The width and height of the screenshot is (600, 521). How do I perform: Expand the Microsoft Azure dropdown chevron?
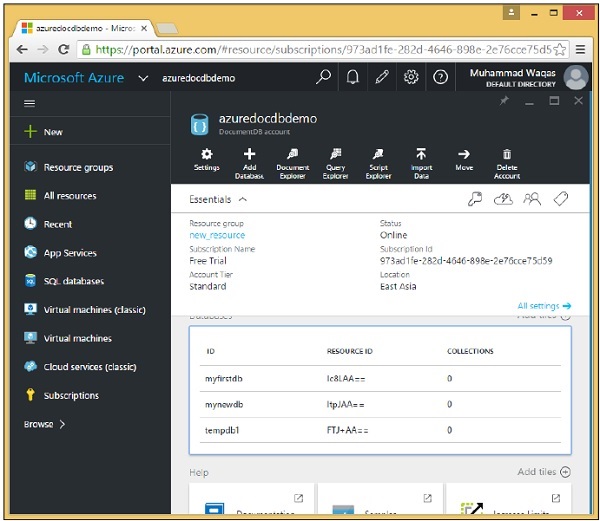pos(144,78)
